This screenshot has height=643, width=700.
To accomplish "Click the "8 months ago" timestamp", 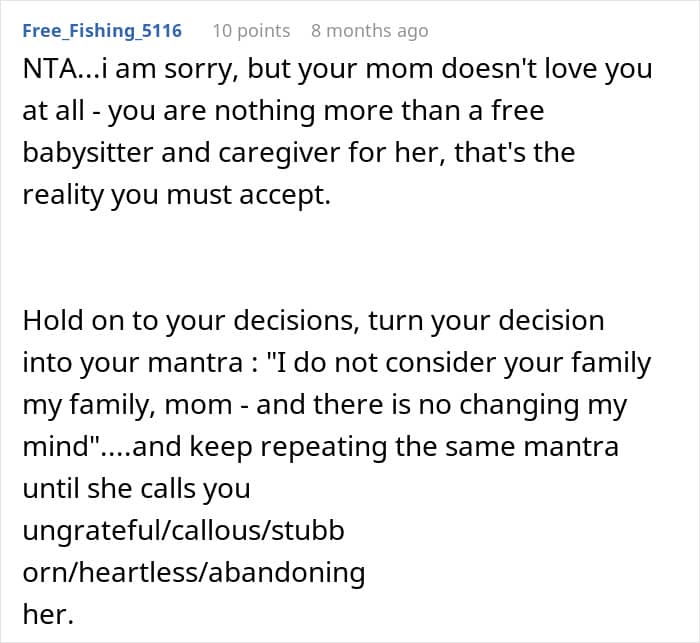I will click(369, 31).
